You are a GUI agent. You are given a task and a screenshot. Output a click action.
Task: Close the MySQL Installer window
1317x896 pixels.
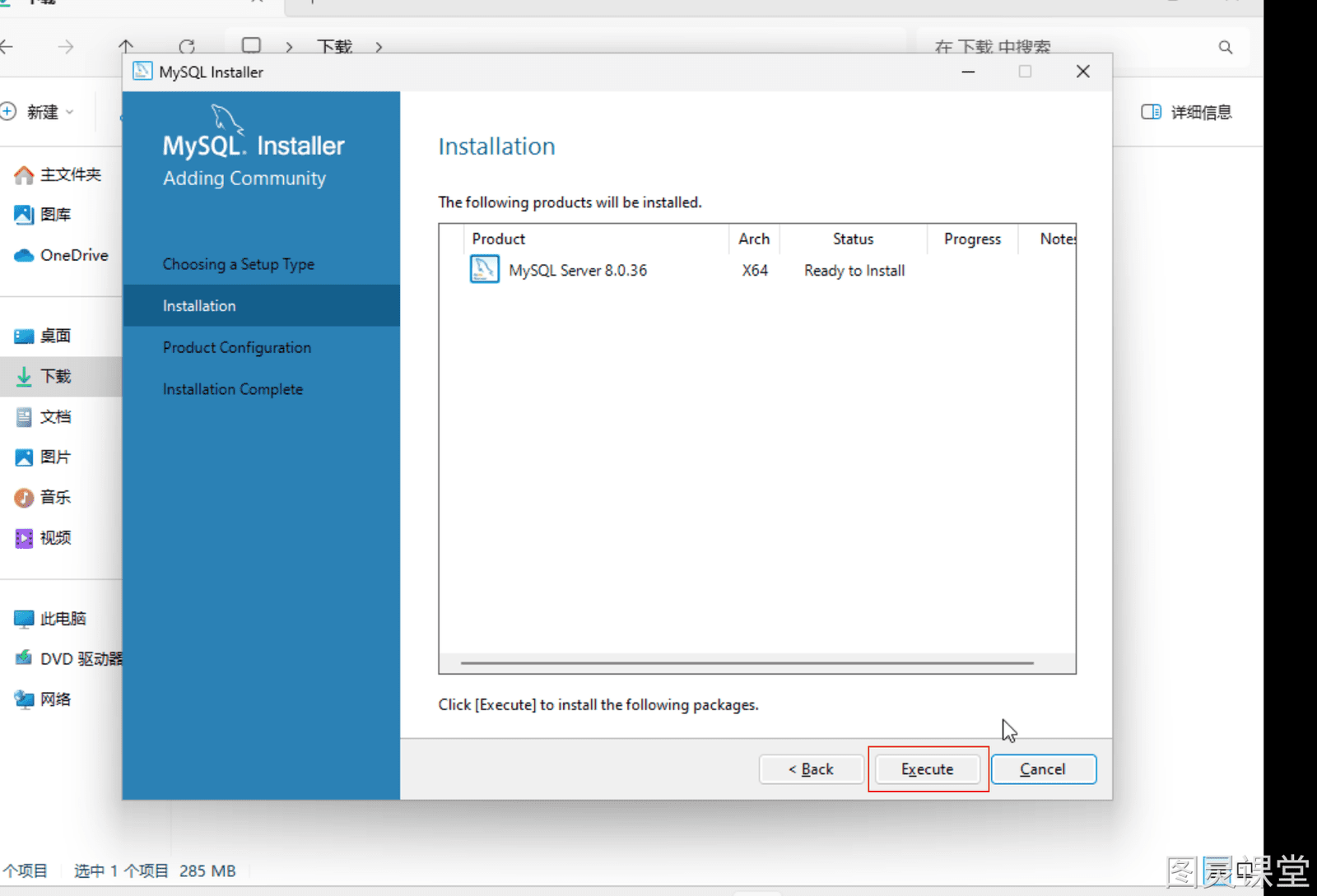coord(1083,72)
